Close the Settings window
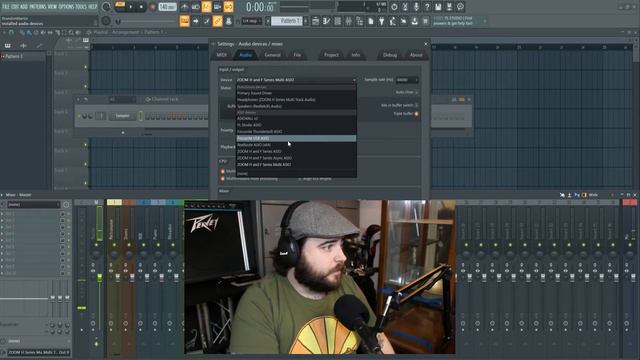This screenshot has height=360, width=640. coord(426,44)
